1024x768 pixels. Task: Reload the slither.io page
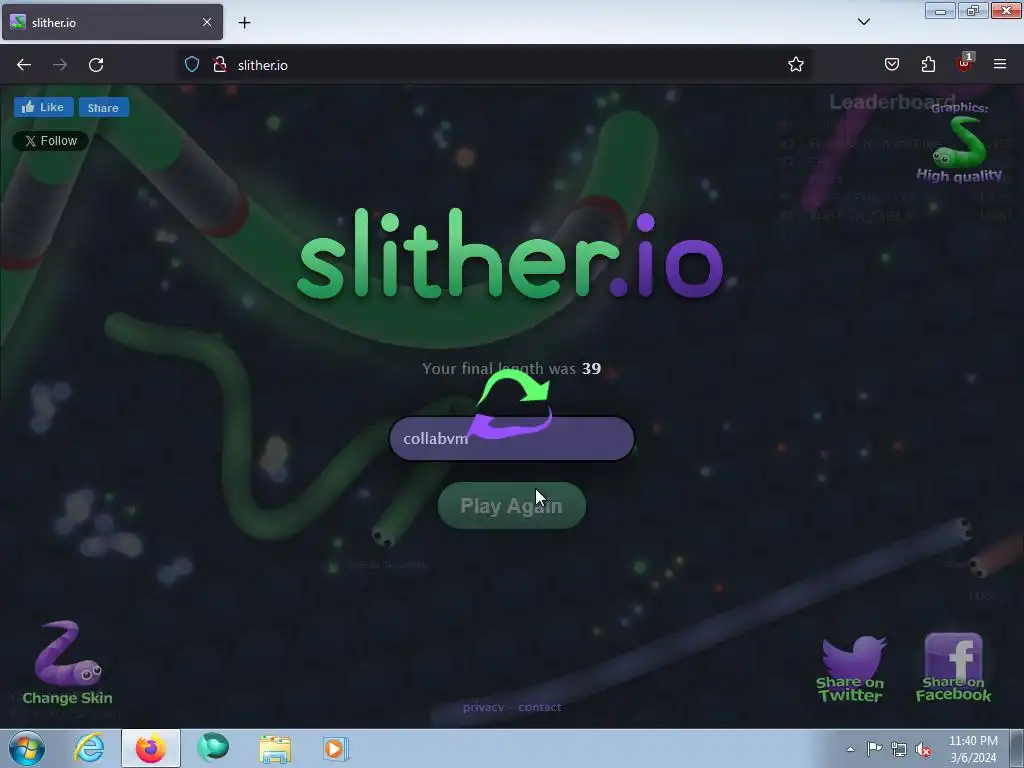point(96,65)
